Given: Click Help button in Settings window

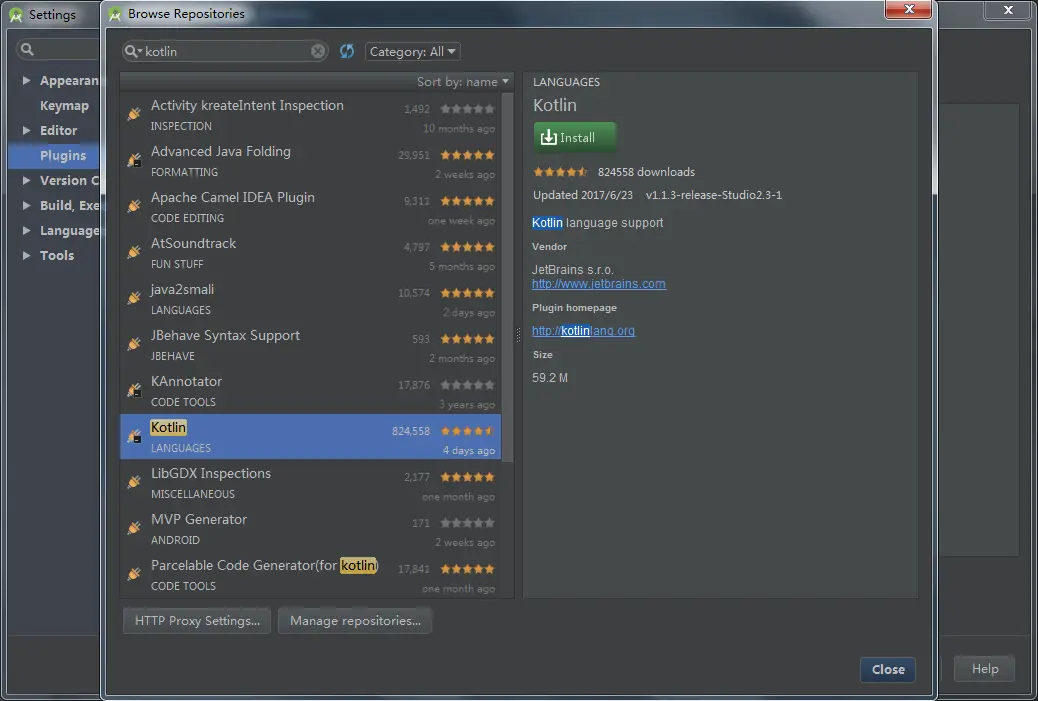Looking at the screenshot, I should [984, 669].
